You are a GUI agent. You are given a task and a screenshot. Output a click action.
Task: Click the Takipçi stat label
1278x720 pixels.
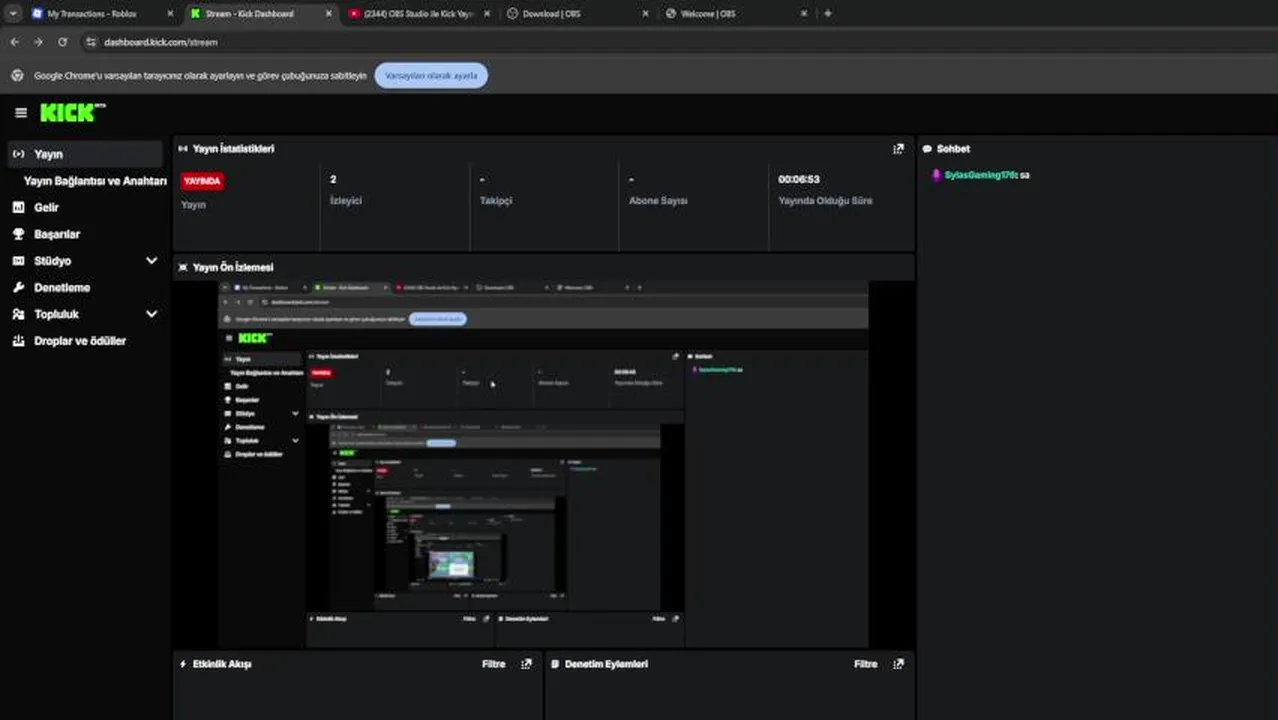click(496, 201)
